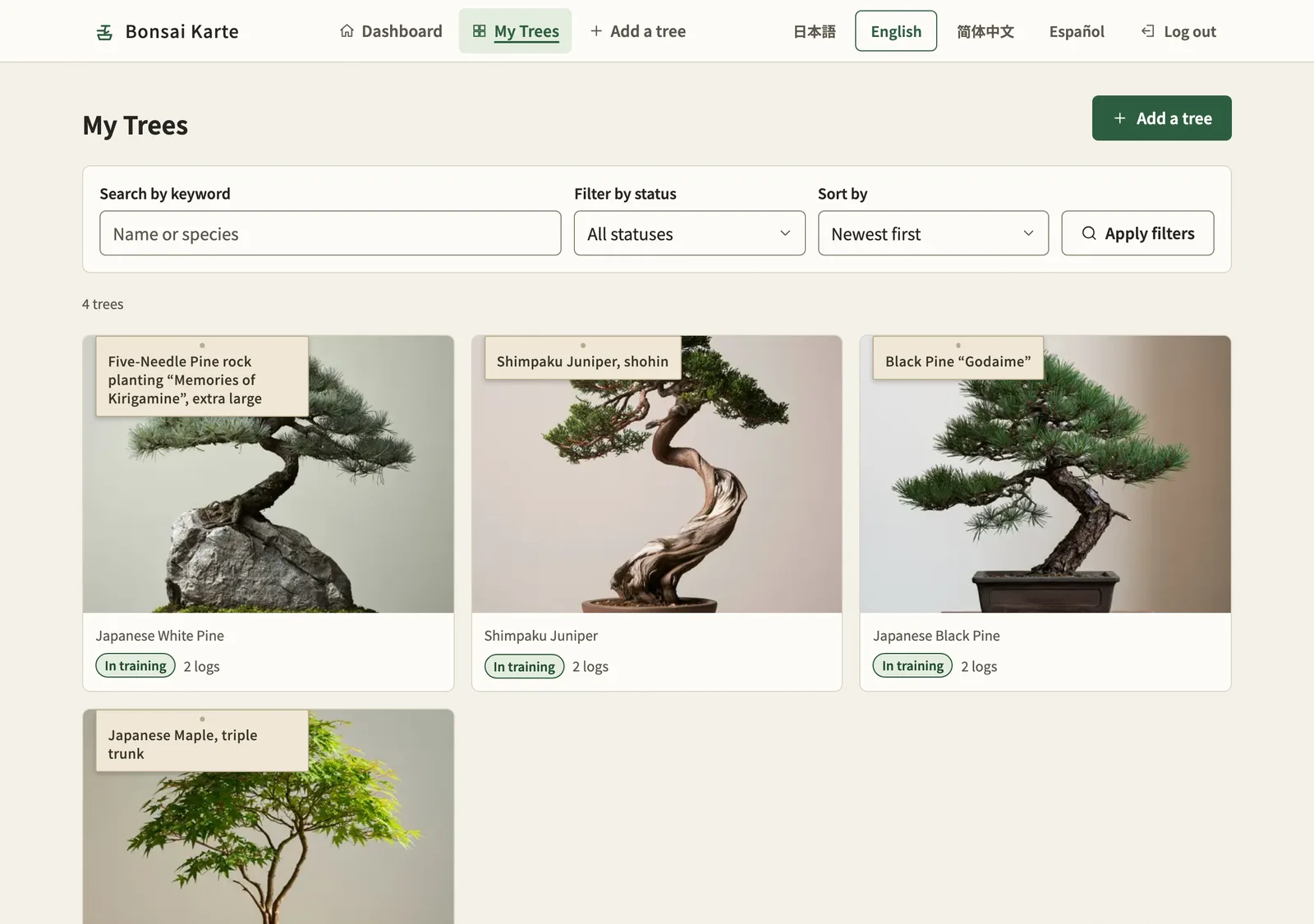
Task: Click the magnifier icon in Apply filters
Action: 1089,233
